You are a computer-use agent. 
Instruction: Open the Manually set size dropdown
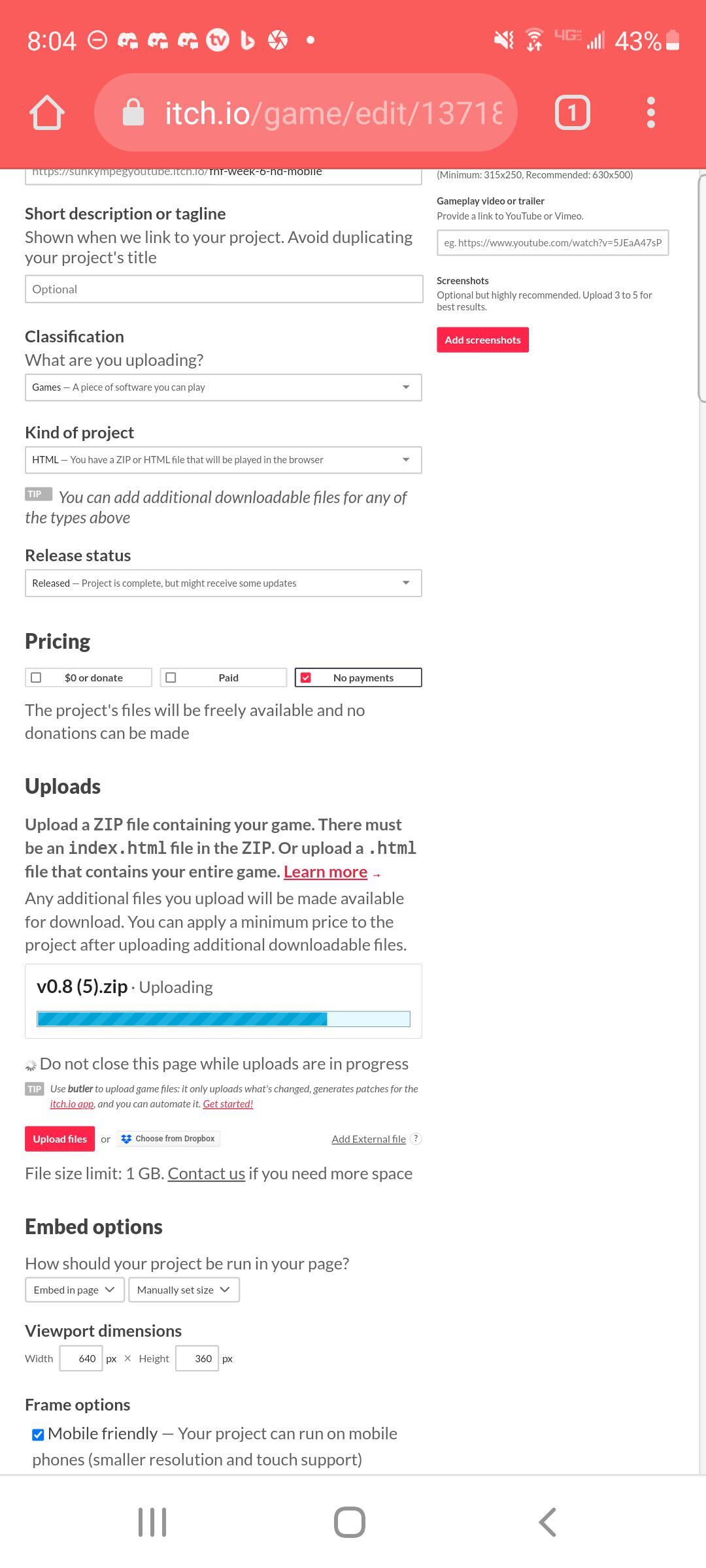click(184, 1290)
